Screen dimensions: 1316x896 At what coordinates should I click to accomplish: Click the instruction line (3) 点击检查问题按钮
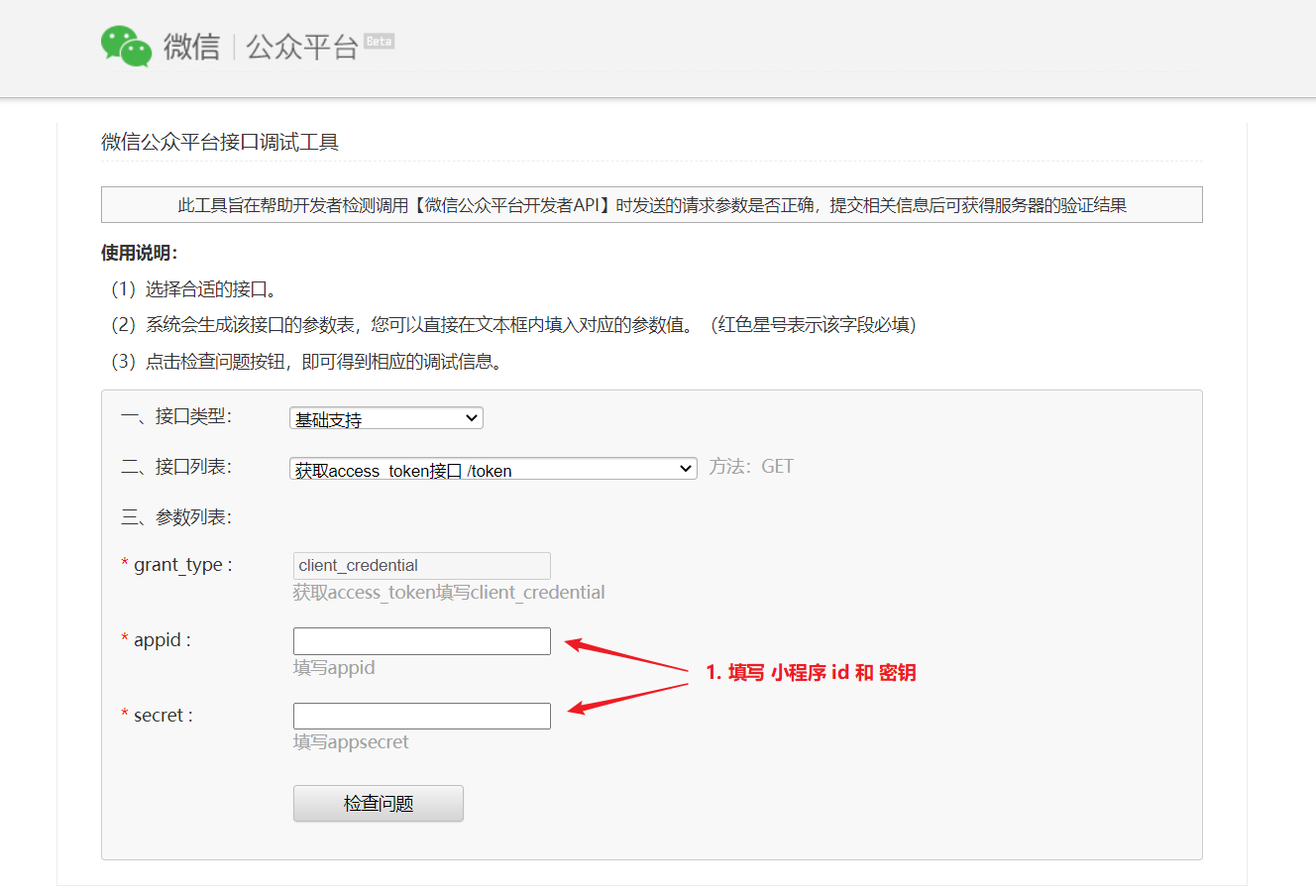[309, 362]
